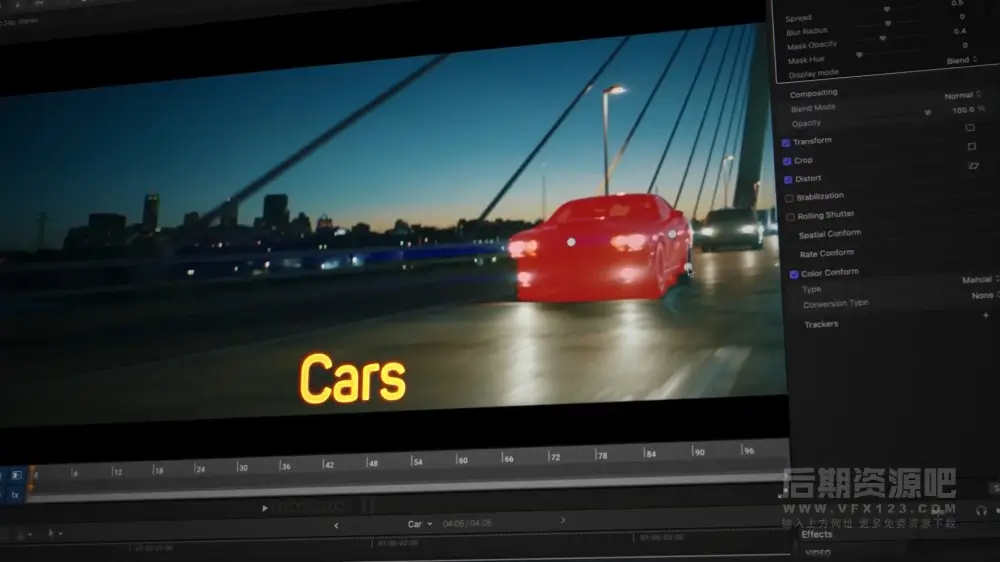Image resolution: width=1000 pixels, height=562 pixels.
Task: Click the Distort parallelogram icon
Action: pos(973,166)
